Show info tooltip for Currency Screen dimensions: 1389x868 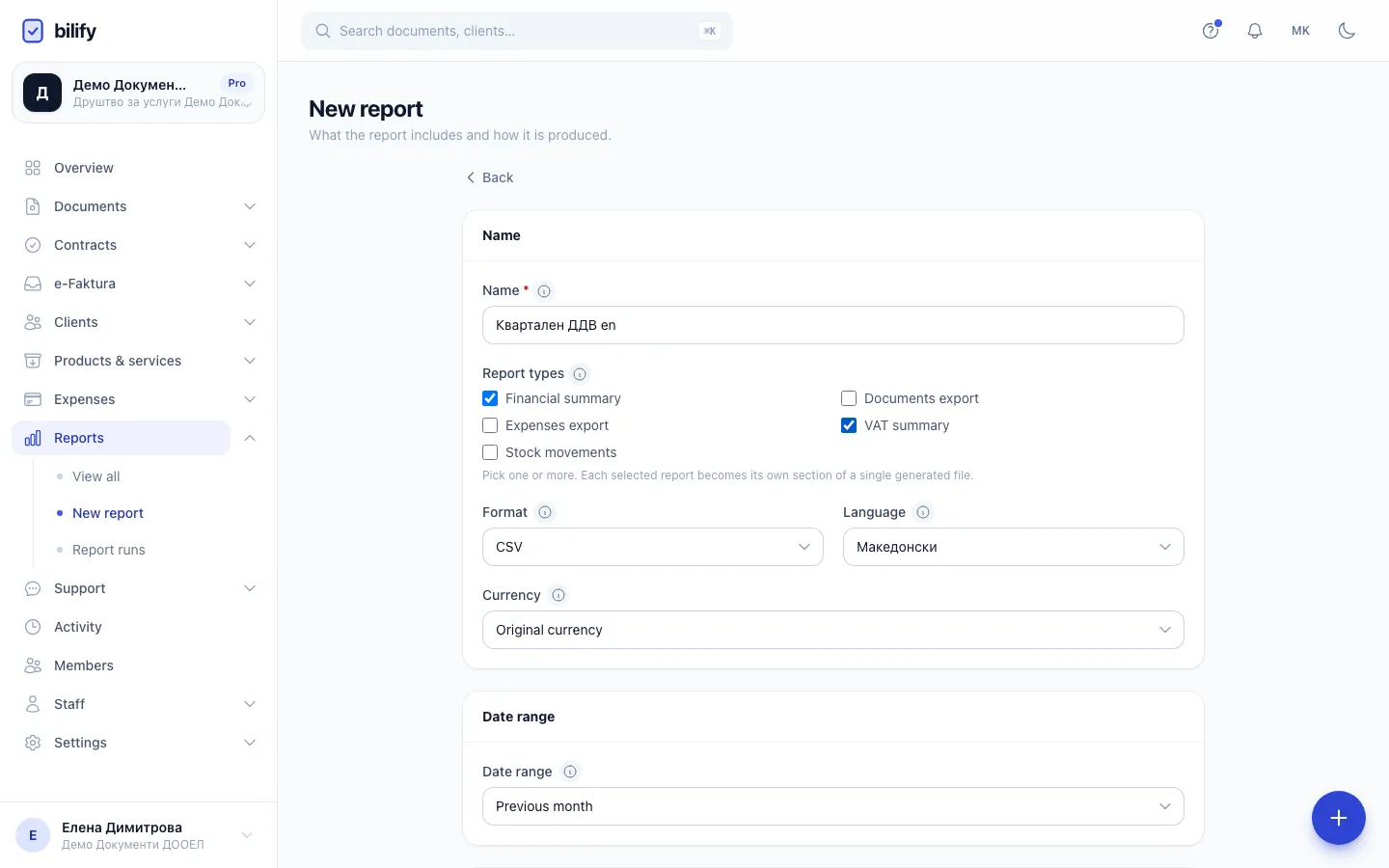(558, 595)
